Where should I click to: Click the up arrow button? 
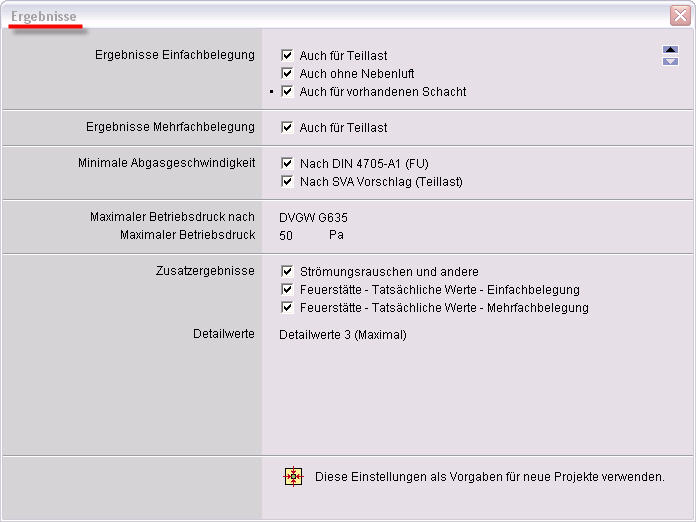(x=670, y=50)
